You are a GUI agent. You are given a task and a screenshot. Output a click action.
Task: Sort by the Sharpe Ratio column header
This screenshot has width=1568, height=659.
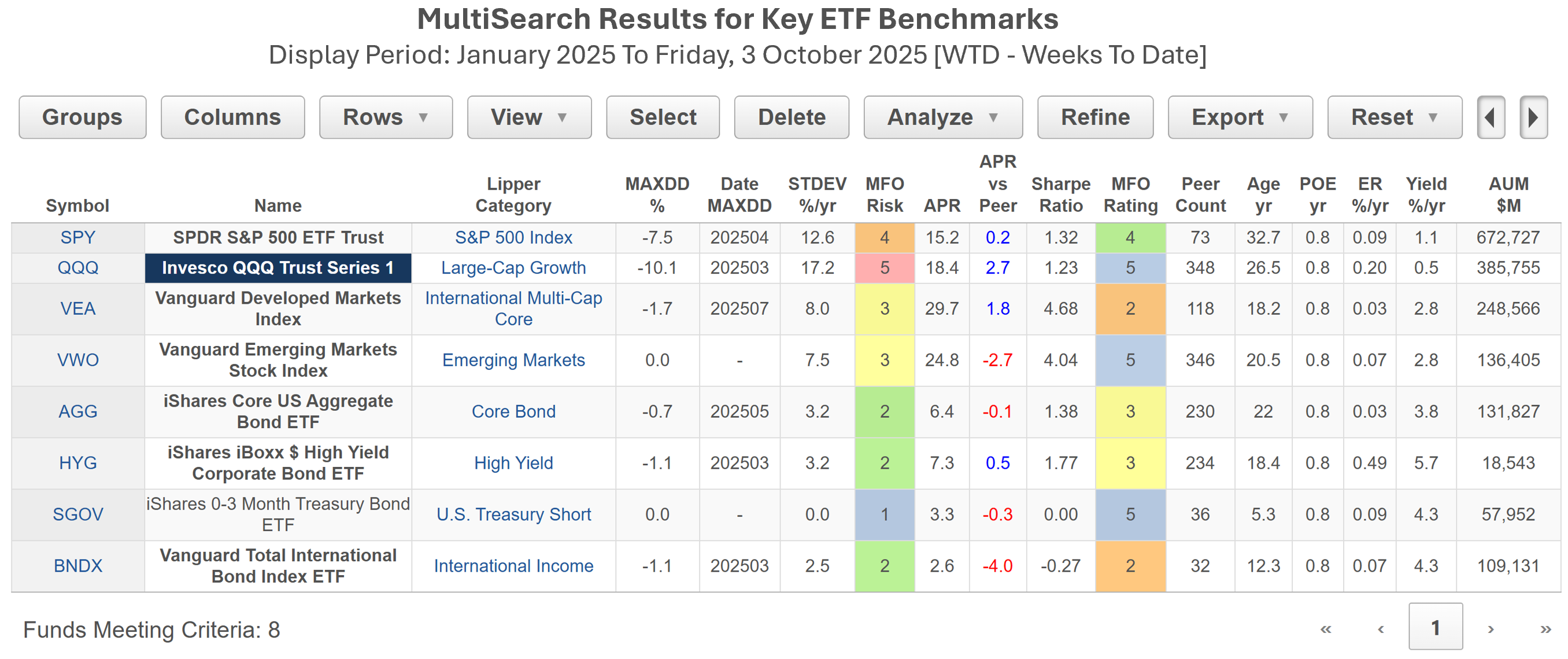coord(1060,194)
